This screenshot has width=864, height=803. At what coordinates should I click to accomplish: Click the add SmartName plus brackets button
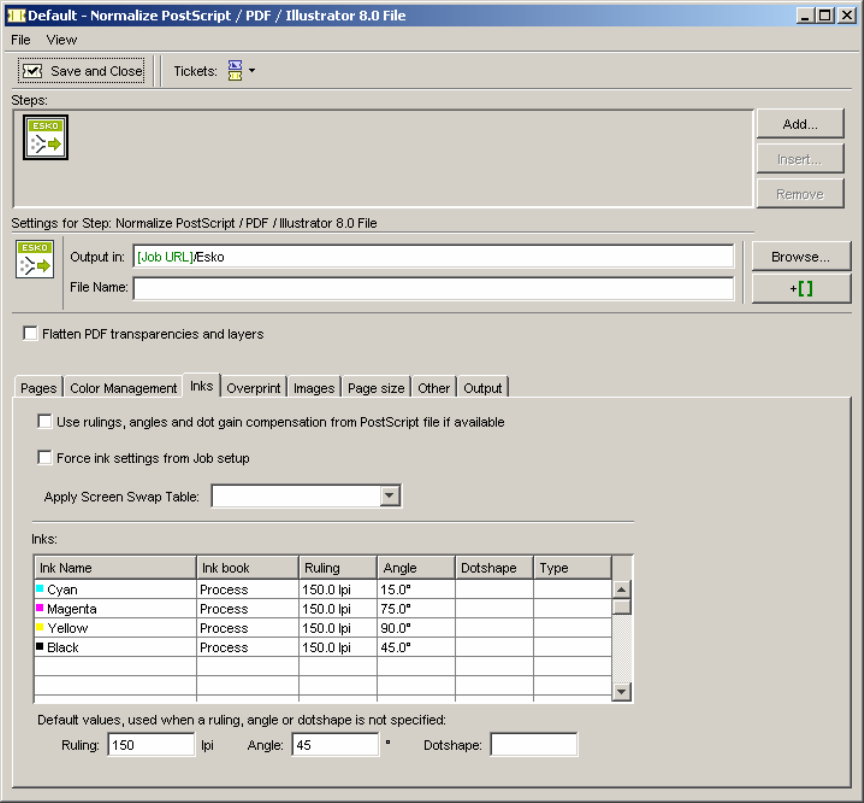(x=801, y=289)
